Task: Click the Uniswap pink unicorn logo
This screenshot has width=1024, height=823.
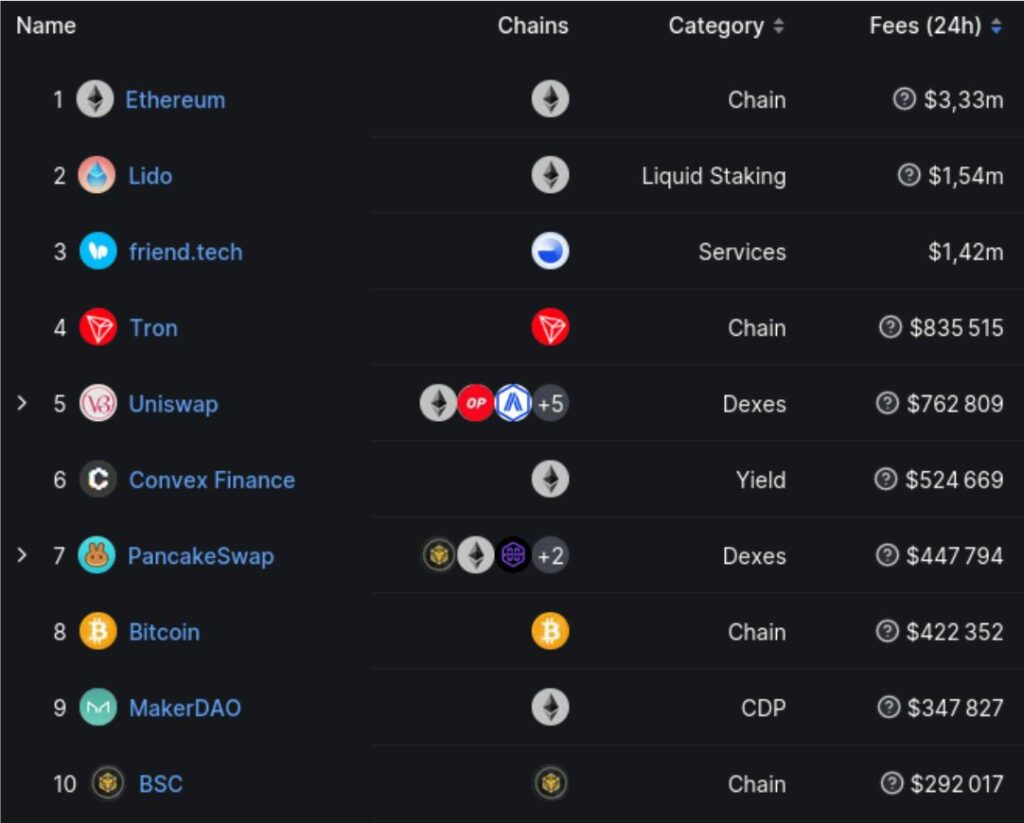Action: [97, 404]
